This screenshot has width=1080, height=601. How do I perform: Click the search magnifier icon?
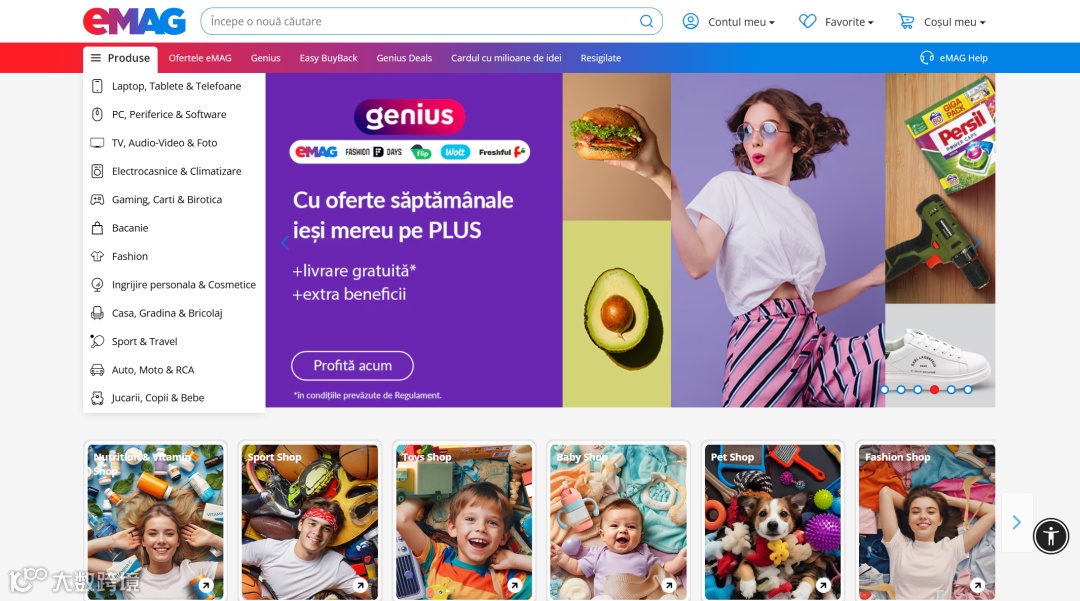coord(646,21)
